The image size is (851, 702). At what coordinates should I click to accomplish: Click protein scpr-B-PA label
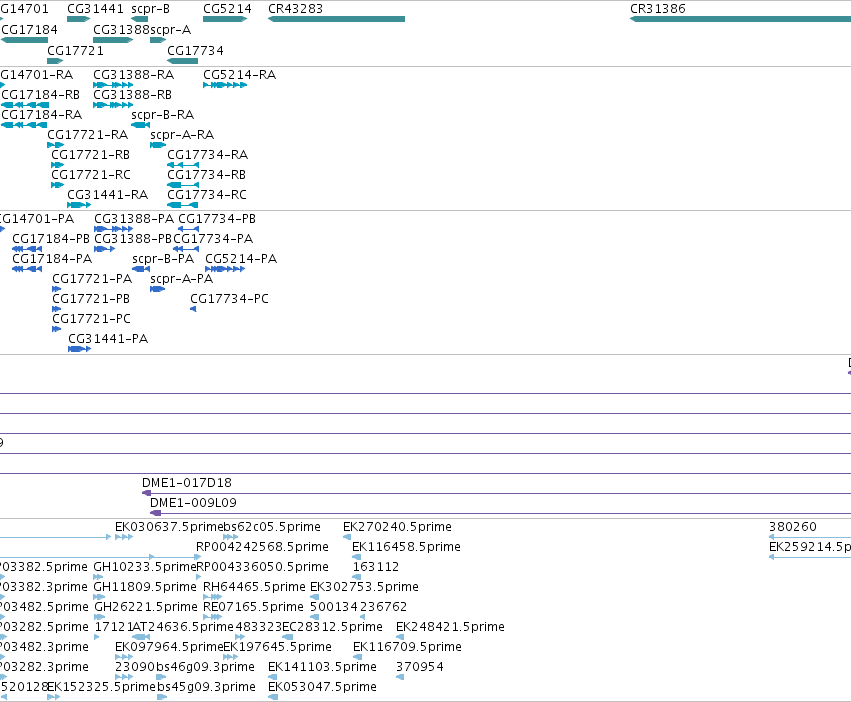pos(163,259)
